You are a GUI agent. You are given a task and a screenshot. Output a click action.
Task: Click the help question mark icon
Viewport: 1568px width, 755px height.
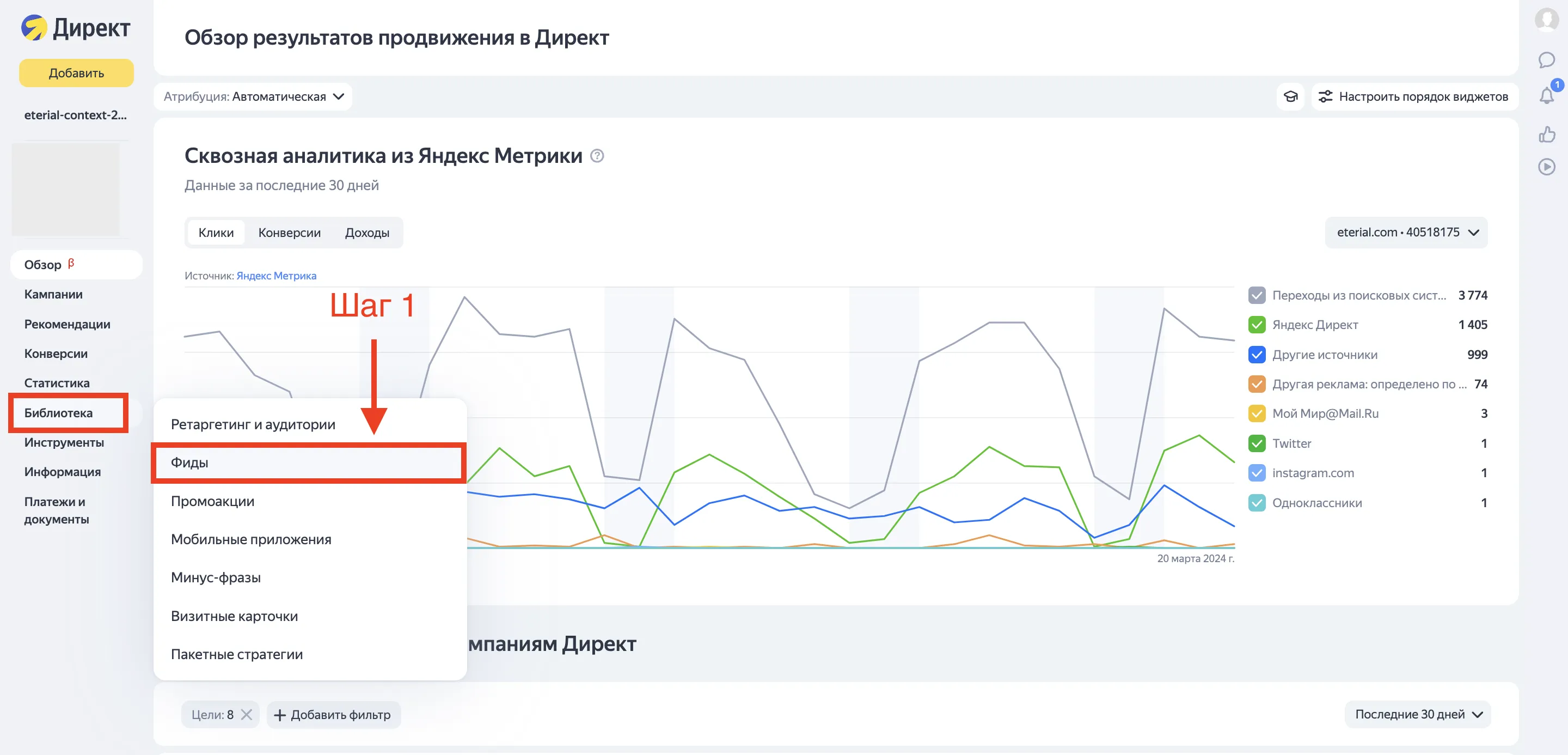597,156
